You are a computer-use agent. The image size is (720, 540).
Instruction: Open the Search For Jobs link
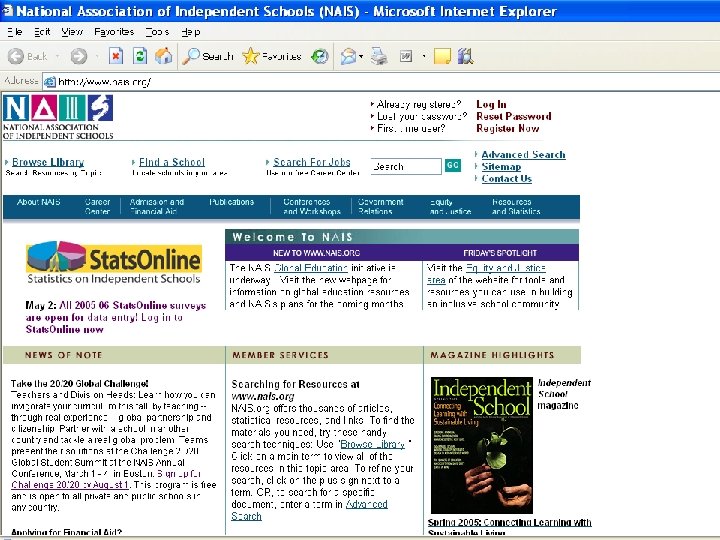(312, 162)
